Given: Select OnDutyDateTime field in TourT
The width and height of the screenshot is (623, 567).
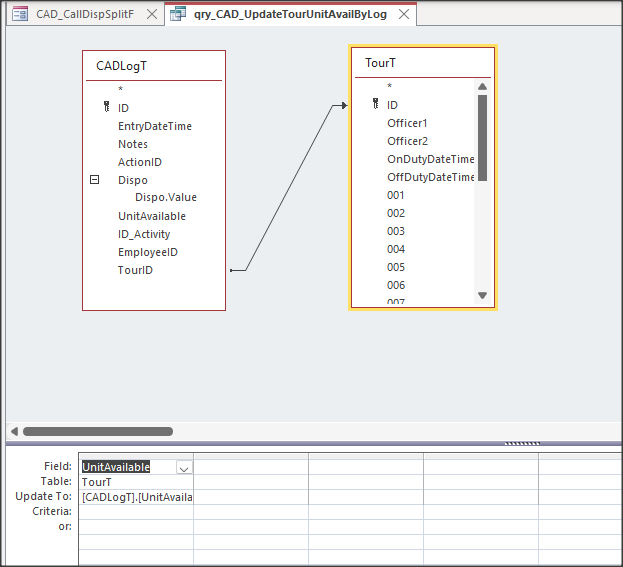Looking at the screenshot, I should click(430, 159).
